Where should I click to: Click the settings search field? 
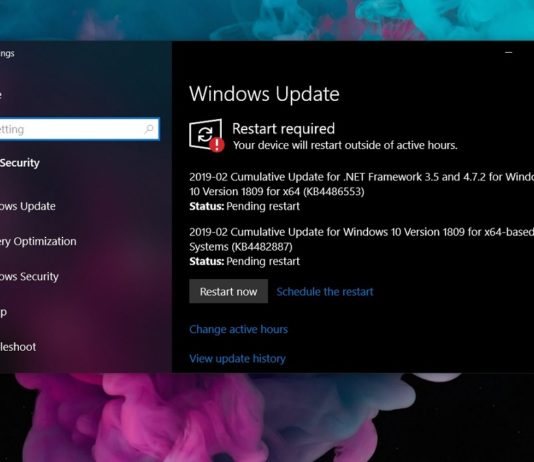coord(79,129)
